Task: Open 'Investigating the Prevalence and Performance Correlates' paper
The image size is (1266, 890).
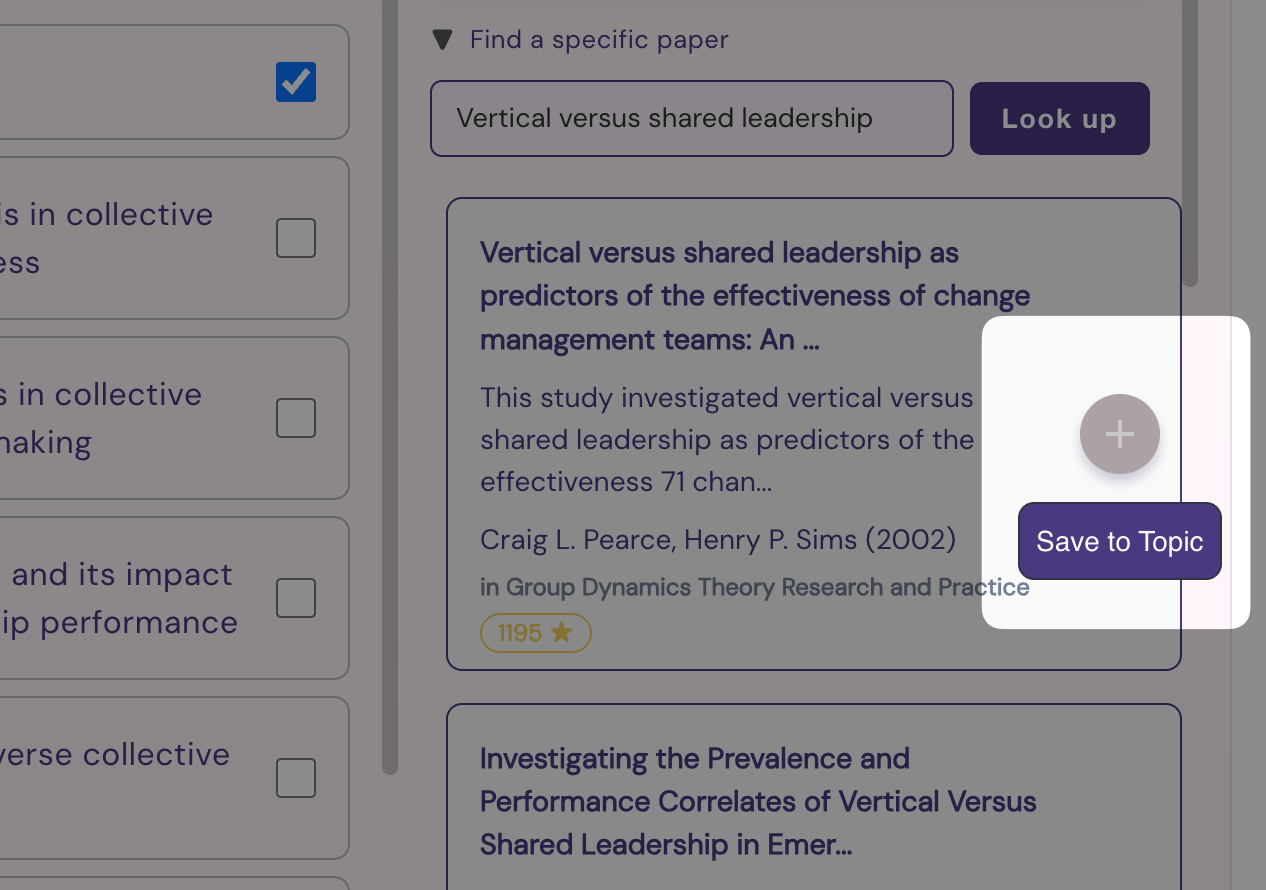Action: [758, 802]
